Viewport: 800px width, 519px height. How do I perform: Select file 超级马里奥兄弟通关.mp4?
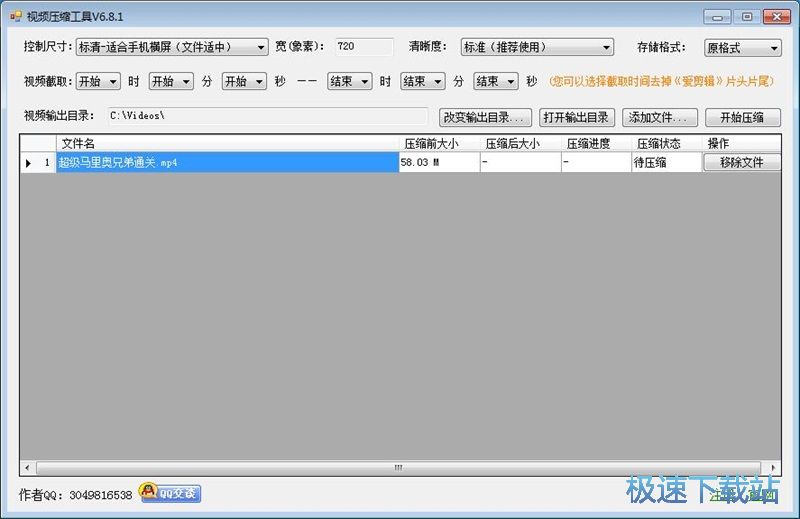coord(228,162)
